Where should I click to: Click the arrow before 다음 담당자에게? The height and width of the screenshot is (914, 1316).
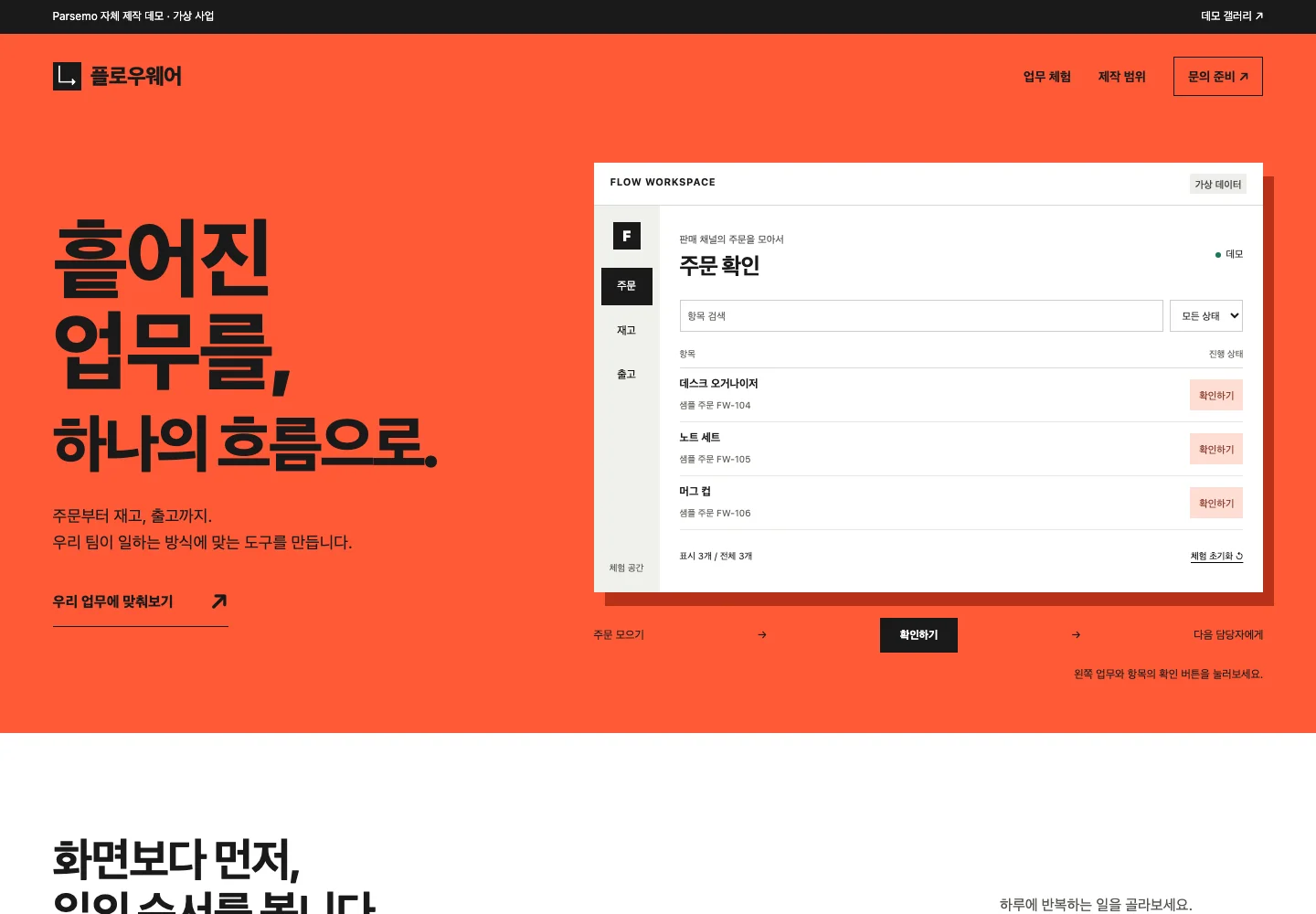point(1076,634)
